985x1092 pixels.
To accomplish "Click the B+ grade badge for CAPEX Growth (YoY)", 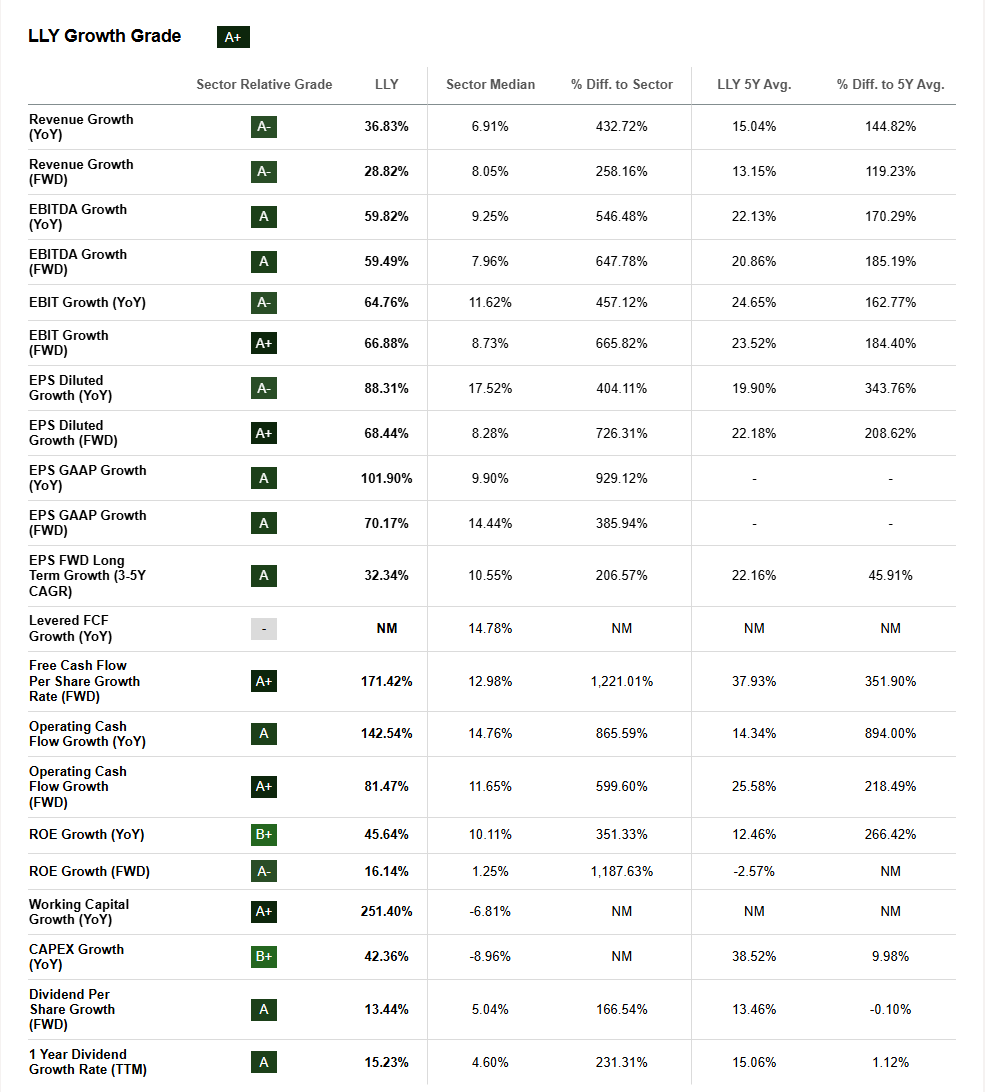I will (264, 957).
